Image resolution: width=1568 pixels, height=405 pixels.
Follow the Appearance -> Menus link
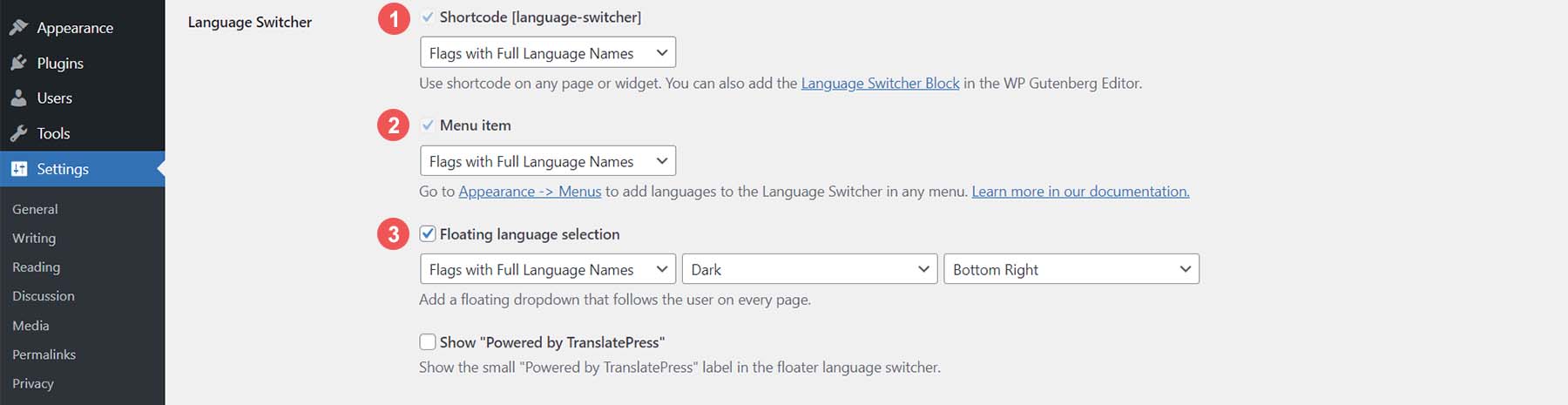pos(530,192)
